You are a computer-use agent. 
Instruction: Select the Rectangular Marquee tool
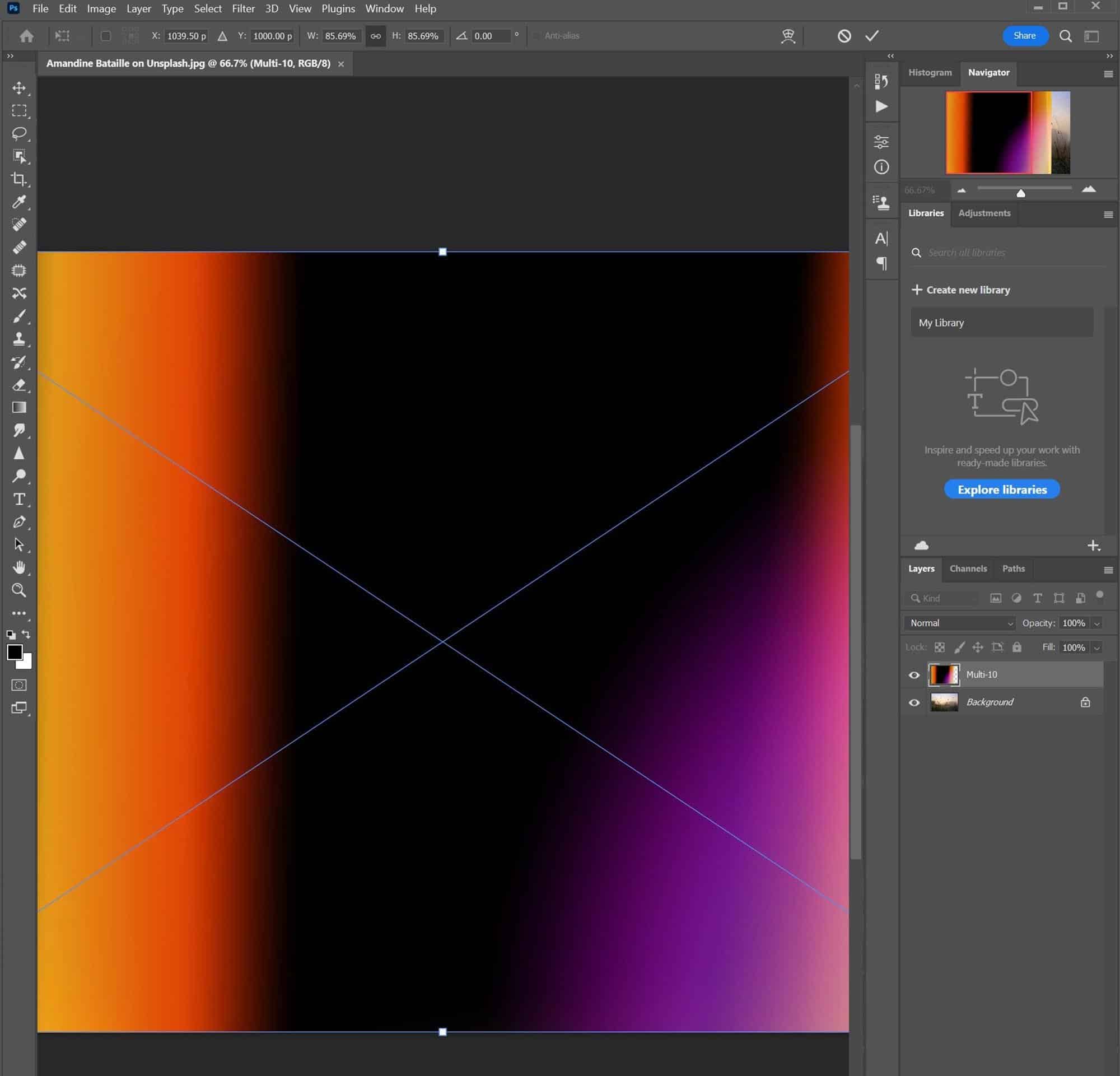(x=20, y=111)
